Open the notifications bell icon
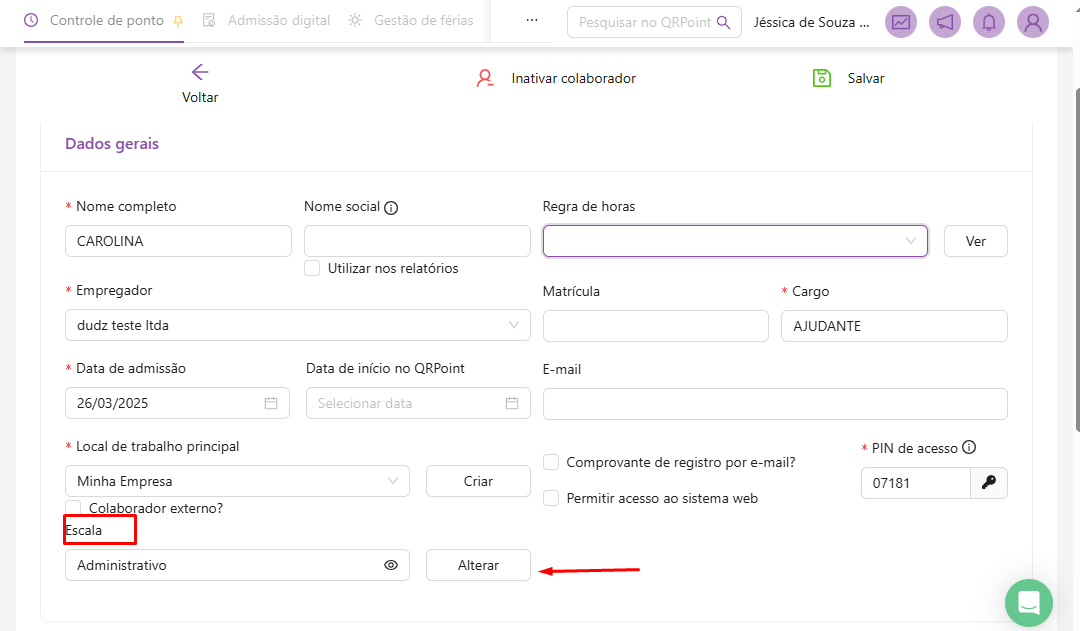 click(x=989, y=22)
